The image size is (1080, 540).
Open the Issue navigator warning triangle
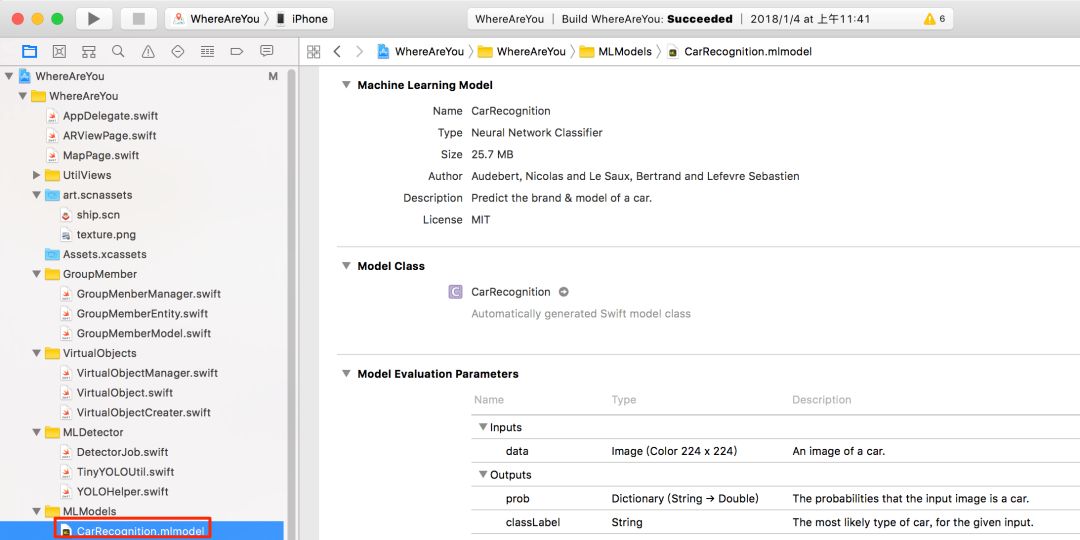148,51
